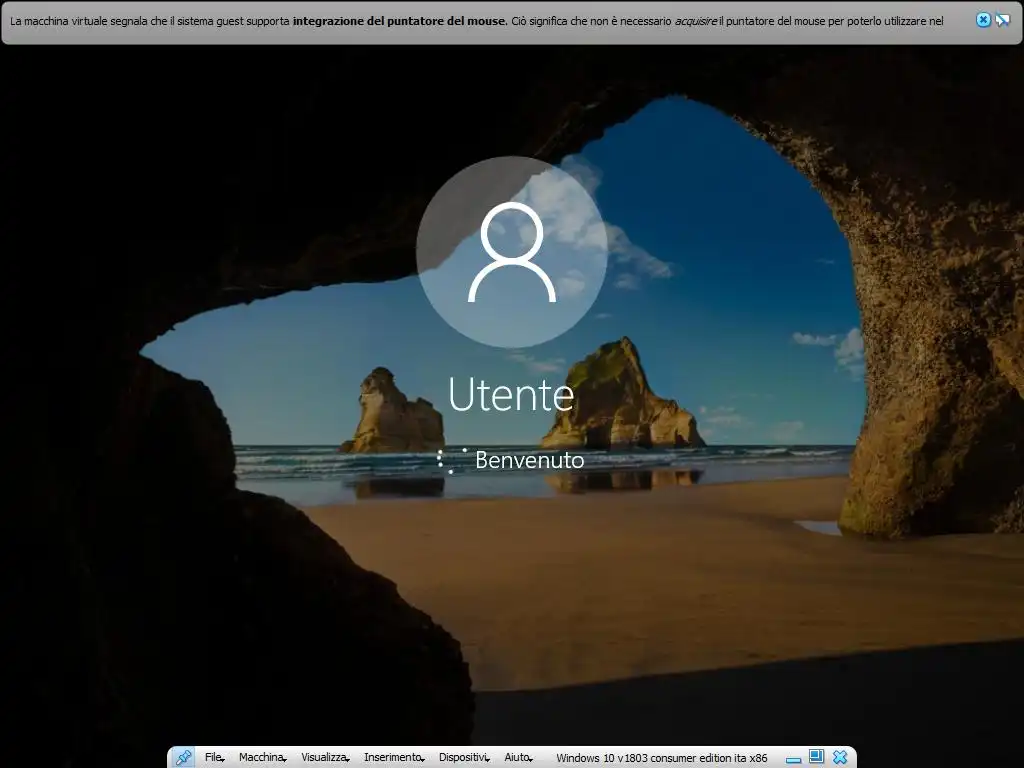Open the Dispositivi menu
Screen dimensions: 1024x768
[x=464, y=758]
